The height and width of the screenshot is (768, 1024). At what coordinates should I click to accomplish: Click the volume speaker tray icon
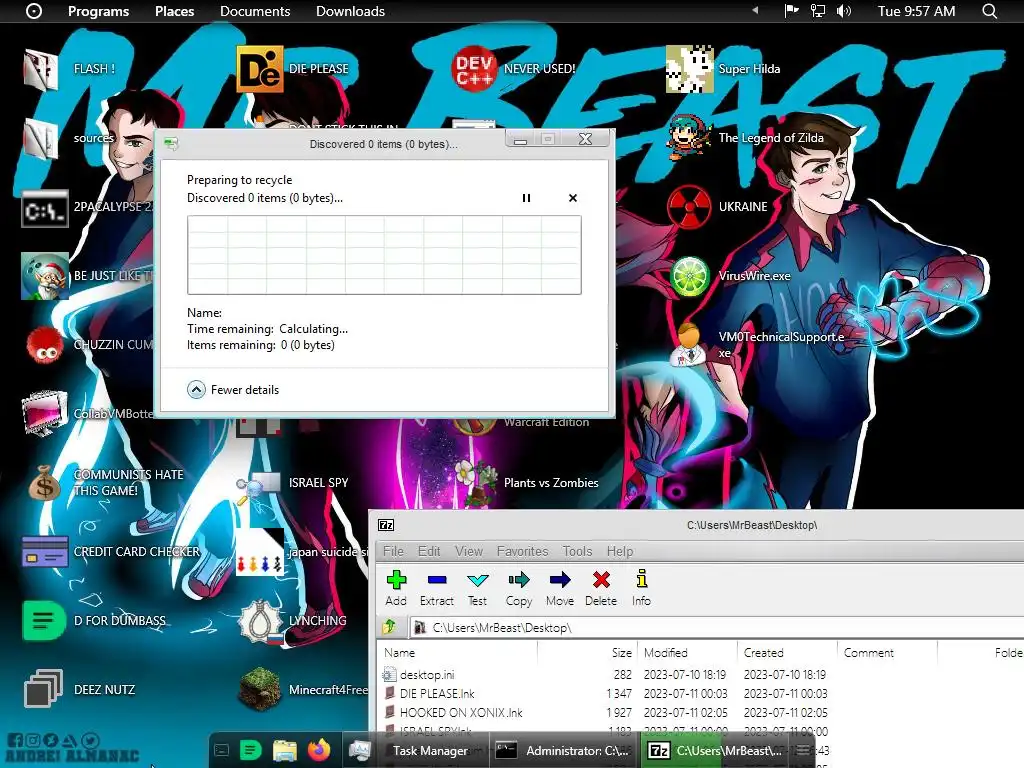(x=844, y=11)
